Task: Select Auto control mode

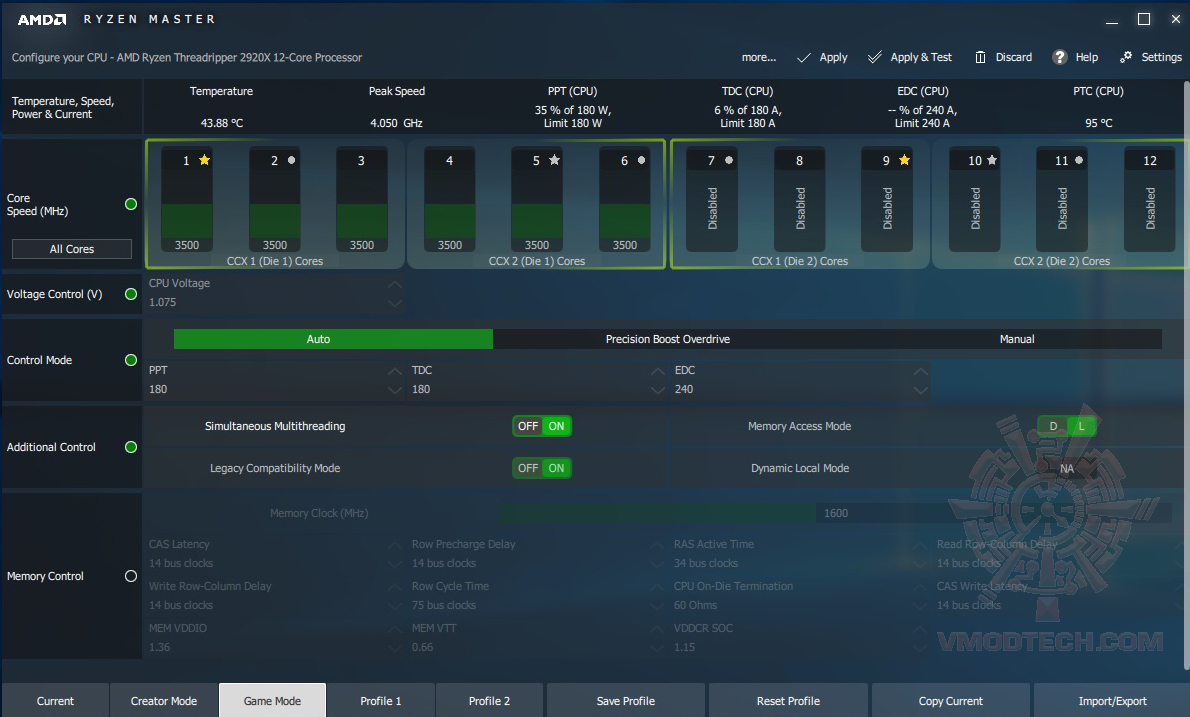Action: pyautogui.click(x=333, y=339)
